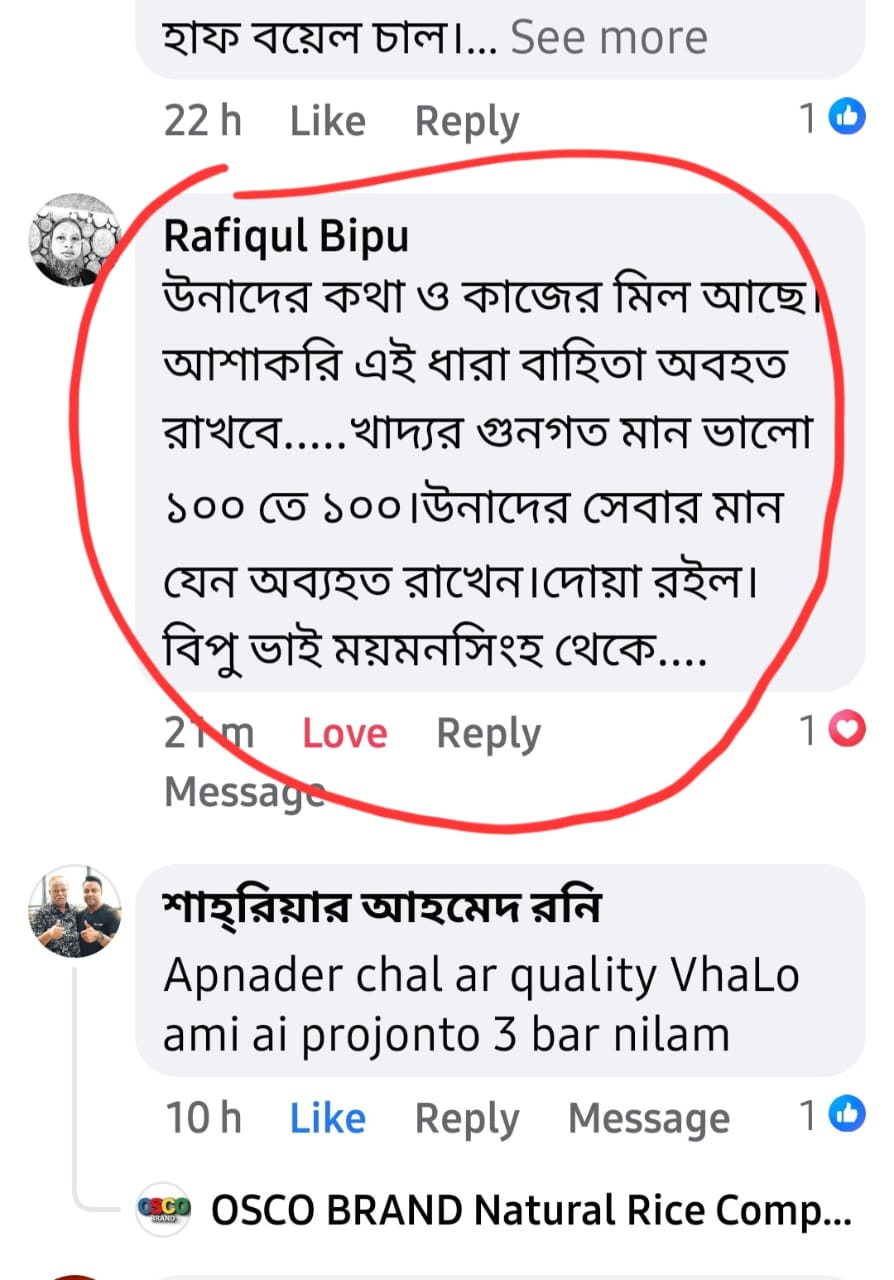Reply to Rafiqul Bipu's comment
894x1280 pixels.
click(488, 734)
